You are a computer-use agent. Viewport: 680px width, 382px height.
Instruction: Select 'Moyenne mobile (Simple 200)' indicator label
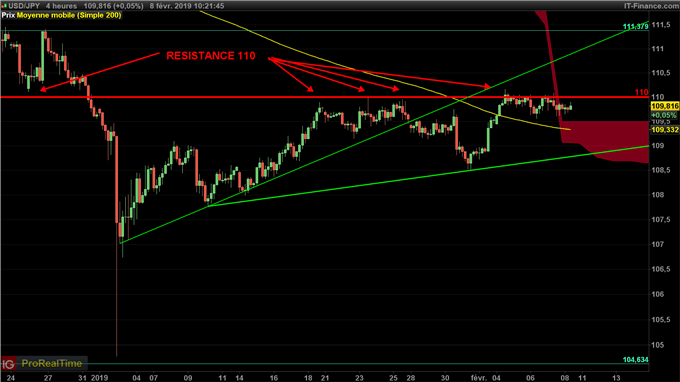pos(69,15)
